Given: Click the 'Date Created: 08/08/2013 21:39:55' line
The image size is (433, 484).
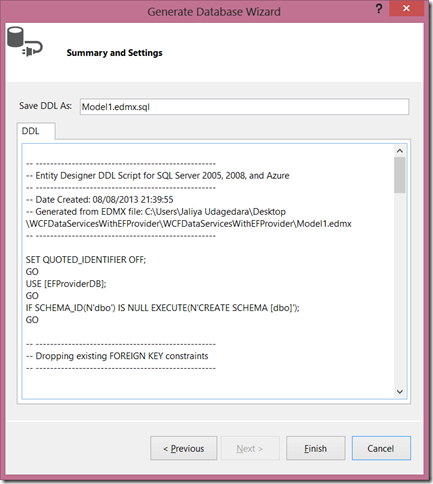Looking at the screenshot, I should pos(100,200).
